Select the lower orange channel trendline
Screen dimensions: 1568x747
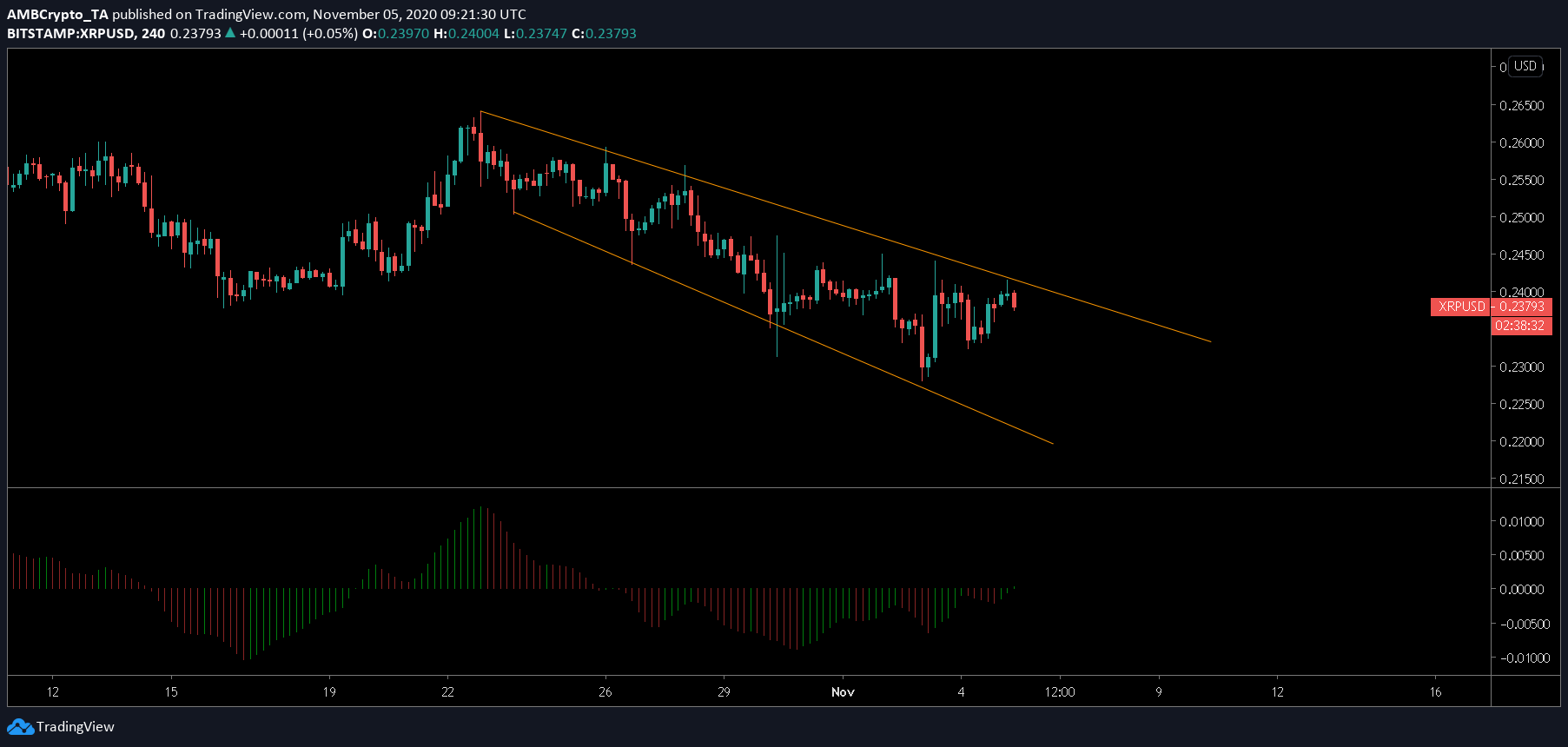tap(782, 327)
